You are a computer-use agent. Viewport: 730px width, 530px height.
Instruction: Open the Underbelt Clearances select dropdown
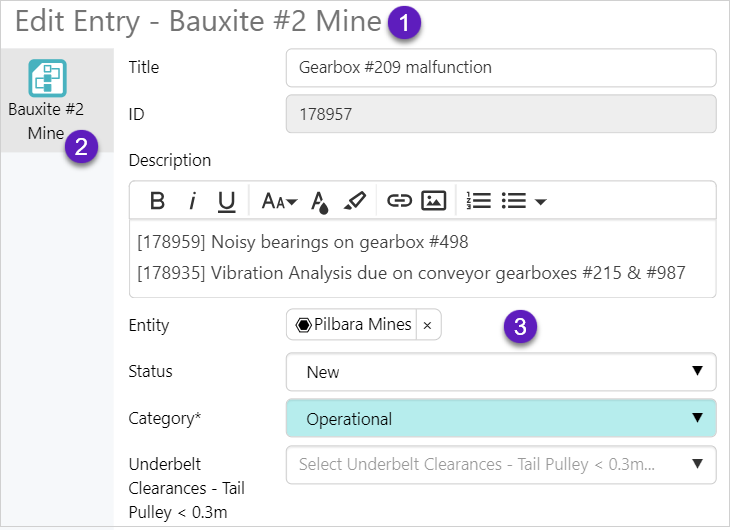point(500,464)
